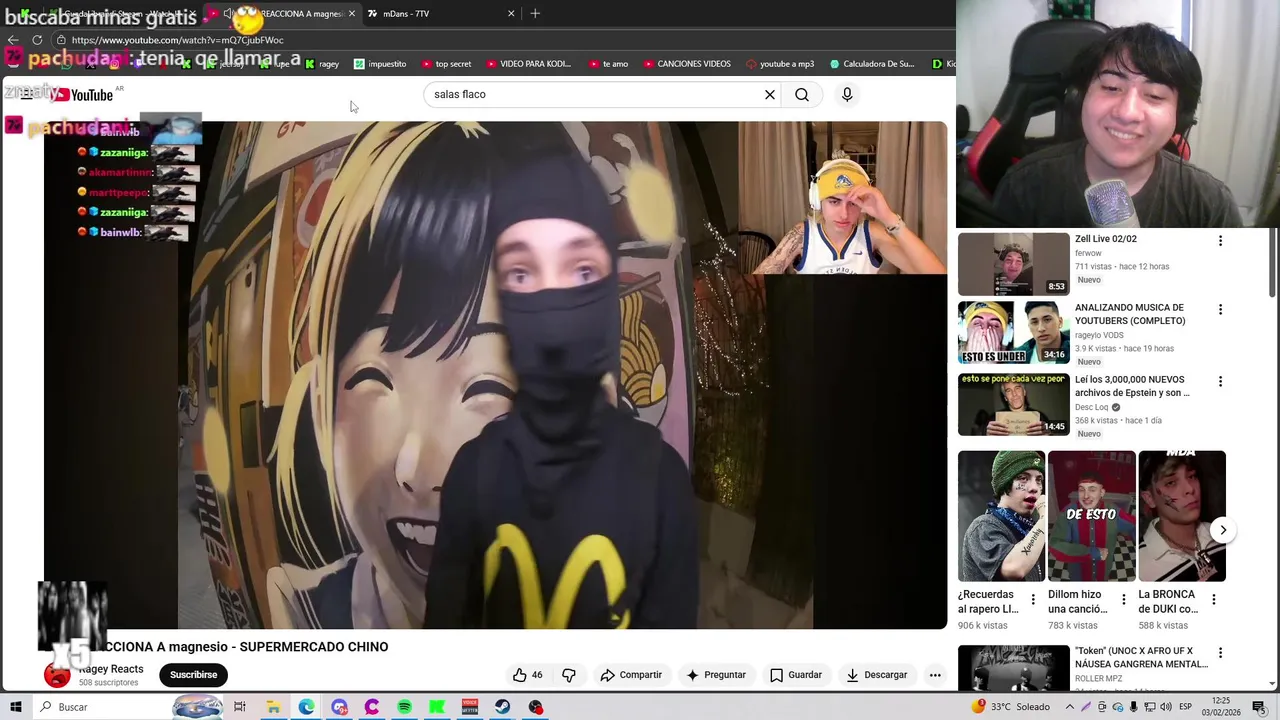The image size is (1280, 720).
Task: Show hidden system tray icons
Action: click(1070, 707)
